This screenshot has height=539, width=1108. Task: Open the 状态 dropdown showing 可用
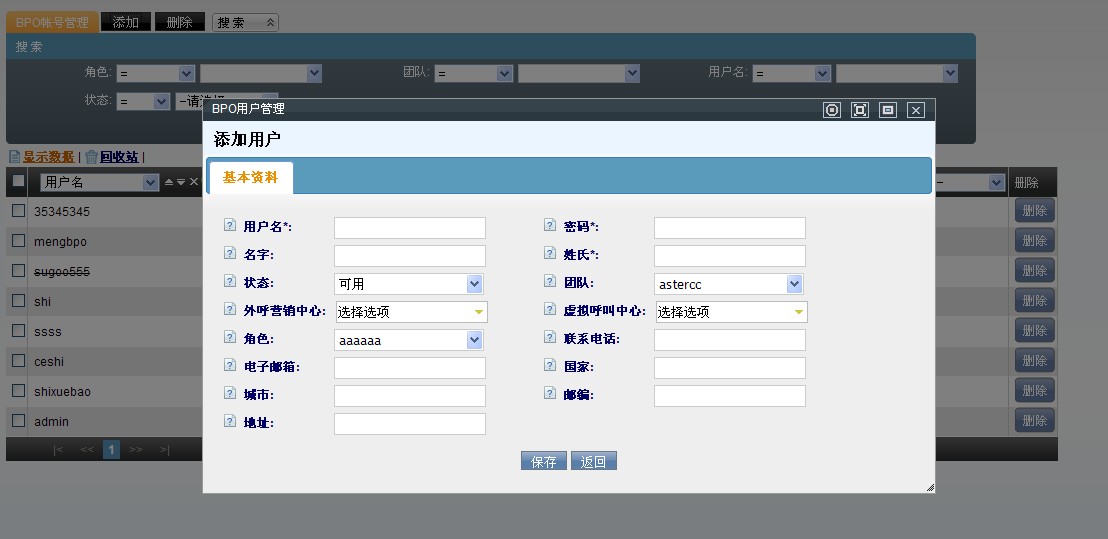pos(409,284)
